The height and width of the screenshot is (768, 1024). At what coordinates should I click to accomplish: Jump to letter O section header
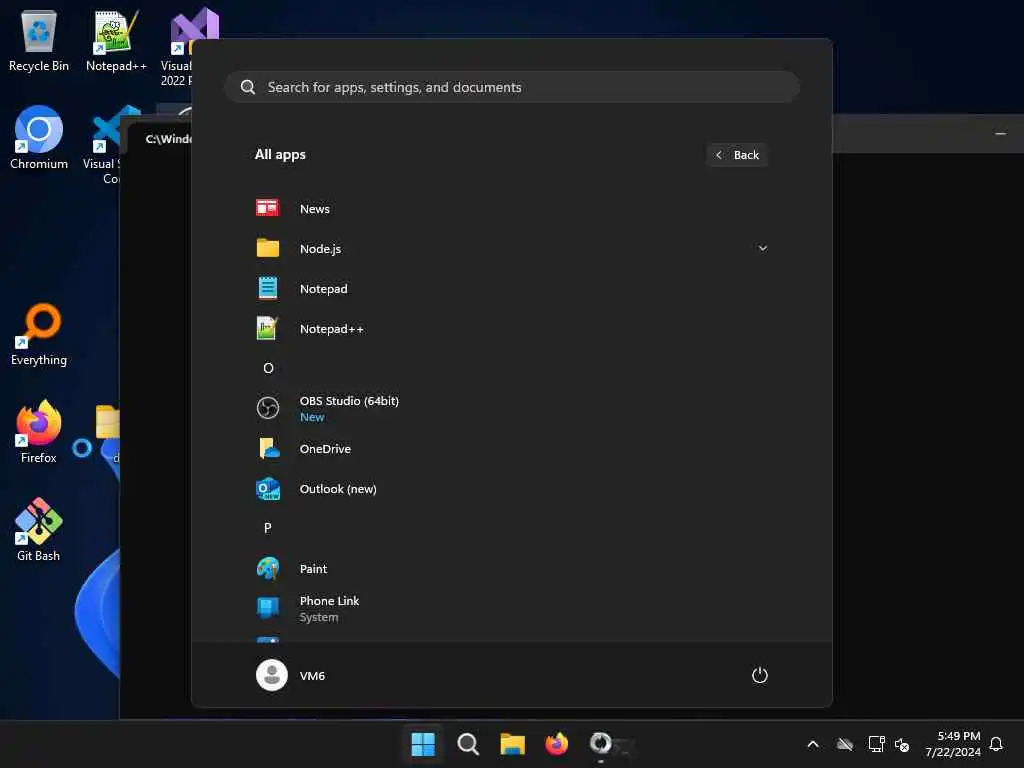pos(268,368)
